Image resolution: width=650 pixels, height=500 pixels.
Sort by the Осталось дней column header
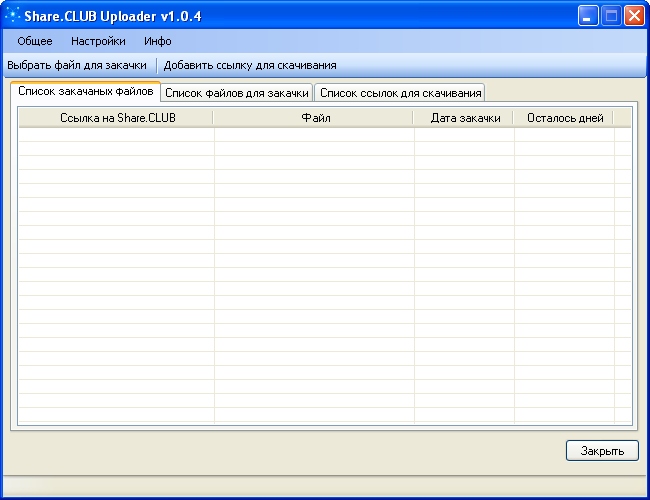coord(564,118)
